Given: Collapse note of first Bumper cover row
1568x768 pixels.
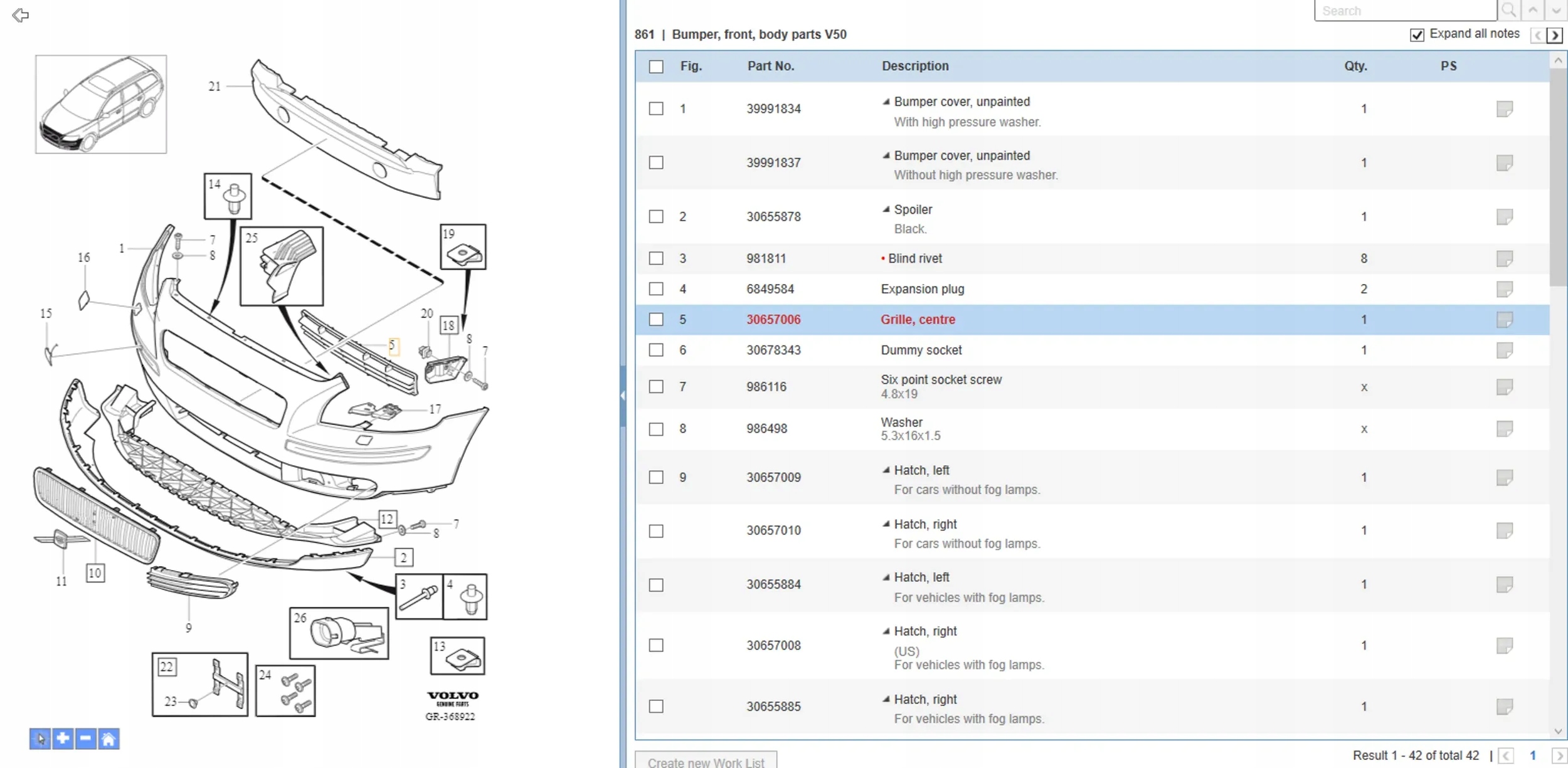Looking at the screenshot, I should tap(886, 102).
